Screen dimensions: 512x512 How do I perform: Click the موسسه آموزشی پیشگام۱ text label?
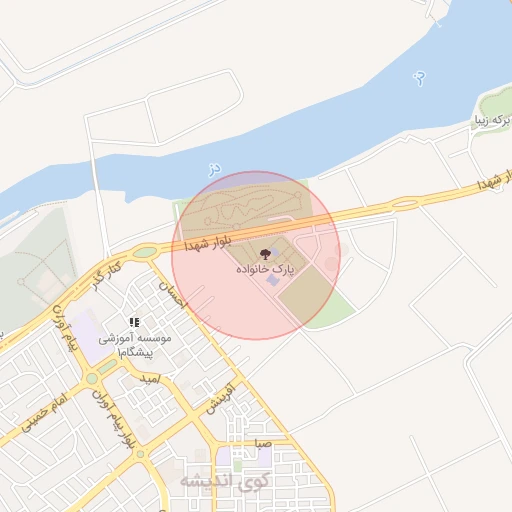click(x=135, y=345)
